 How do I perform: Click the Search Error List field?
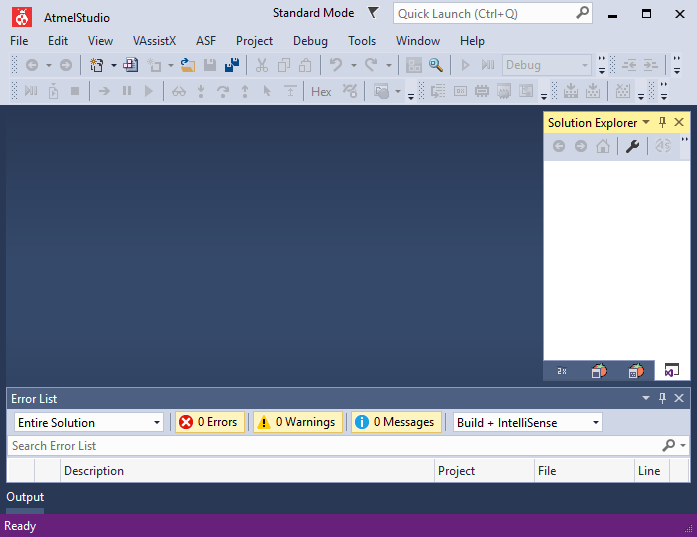[x=330, y=446]
